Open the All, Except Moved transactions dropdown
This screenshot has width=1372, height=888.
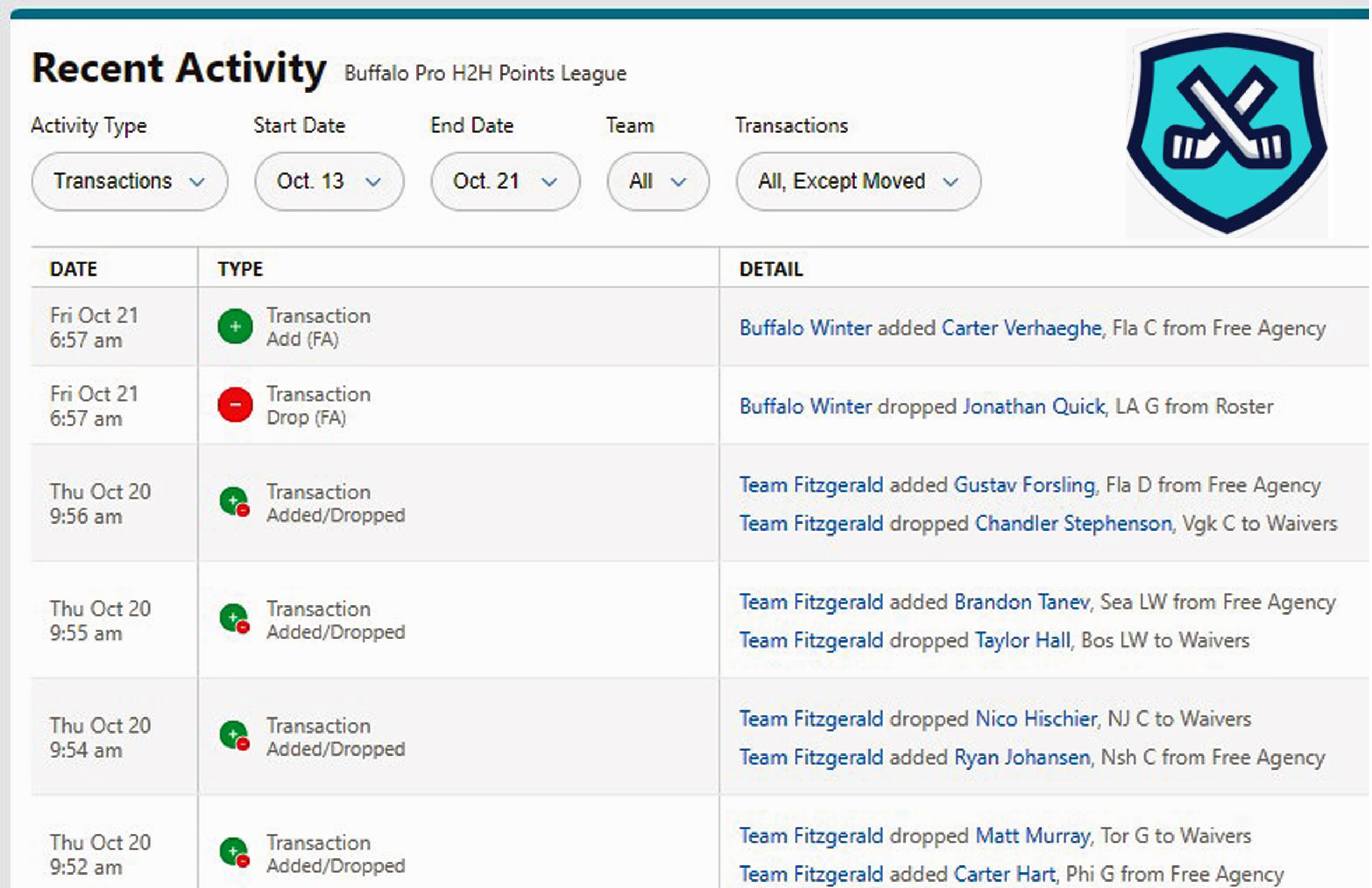click(857, 182)
